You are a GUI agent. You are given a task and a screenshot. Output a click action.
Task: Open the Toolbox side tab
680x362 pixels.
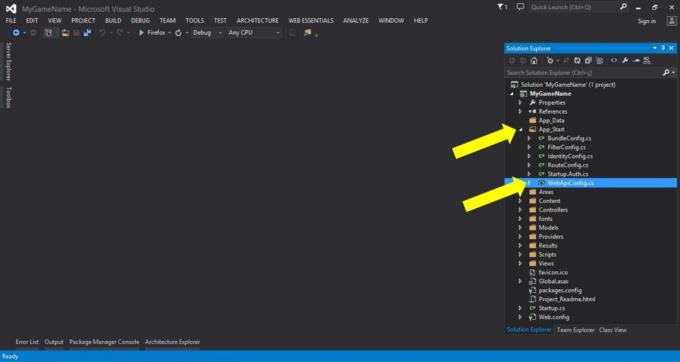(8, 97)
